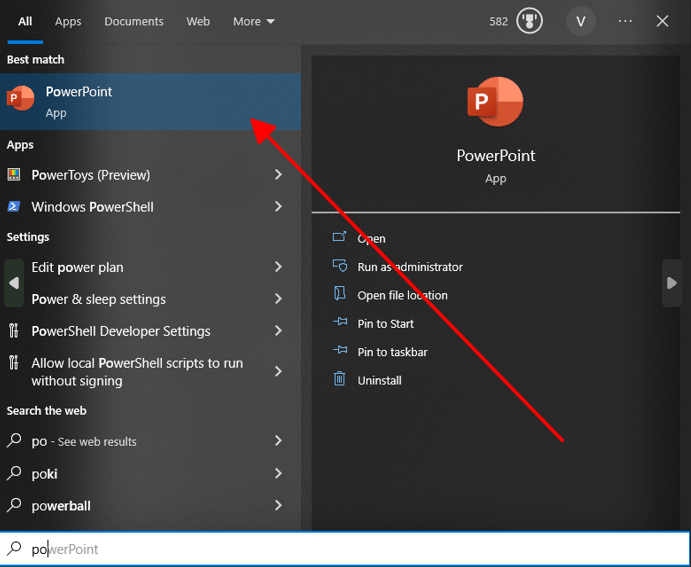This screenshot has height=567, width=691.
Task: Expand the Edit power plan chevron
Action: 278,267
